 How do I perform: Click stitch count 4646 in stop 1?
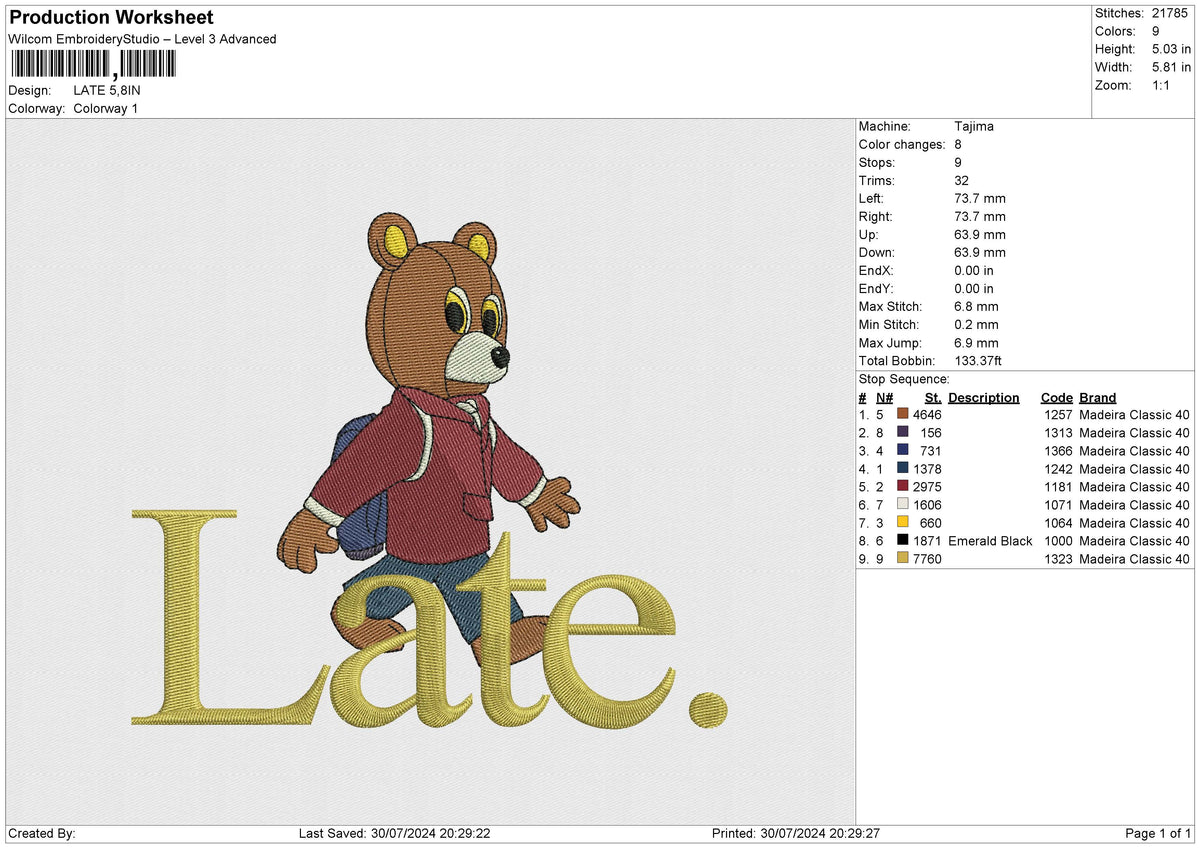coord(927,415)
